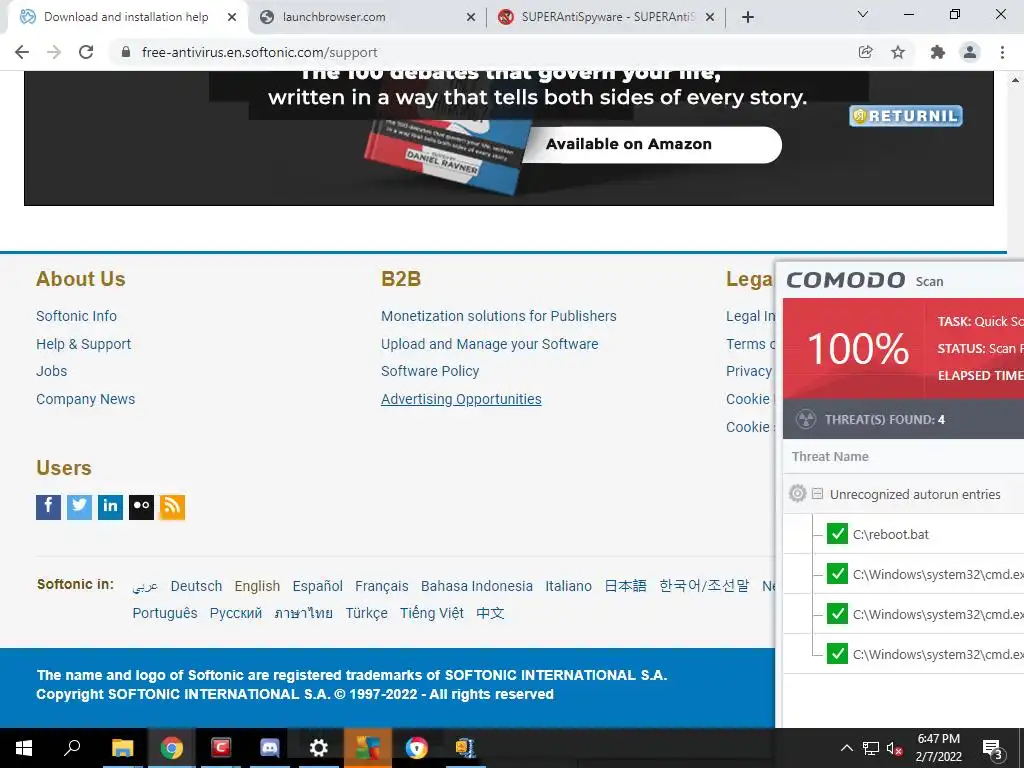
Task: Open File Explorer from the taskbar
Action: 122,748
